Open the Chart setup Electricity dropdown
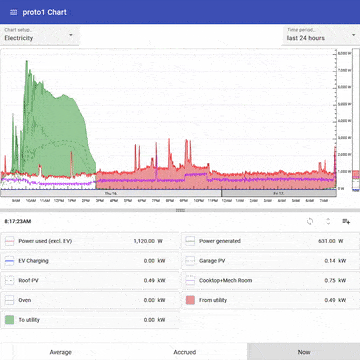 pos(40,35)
